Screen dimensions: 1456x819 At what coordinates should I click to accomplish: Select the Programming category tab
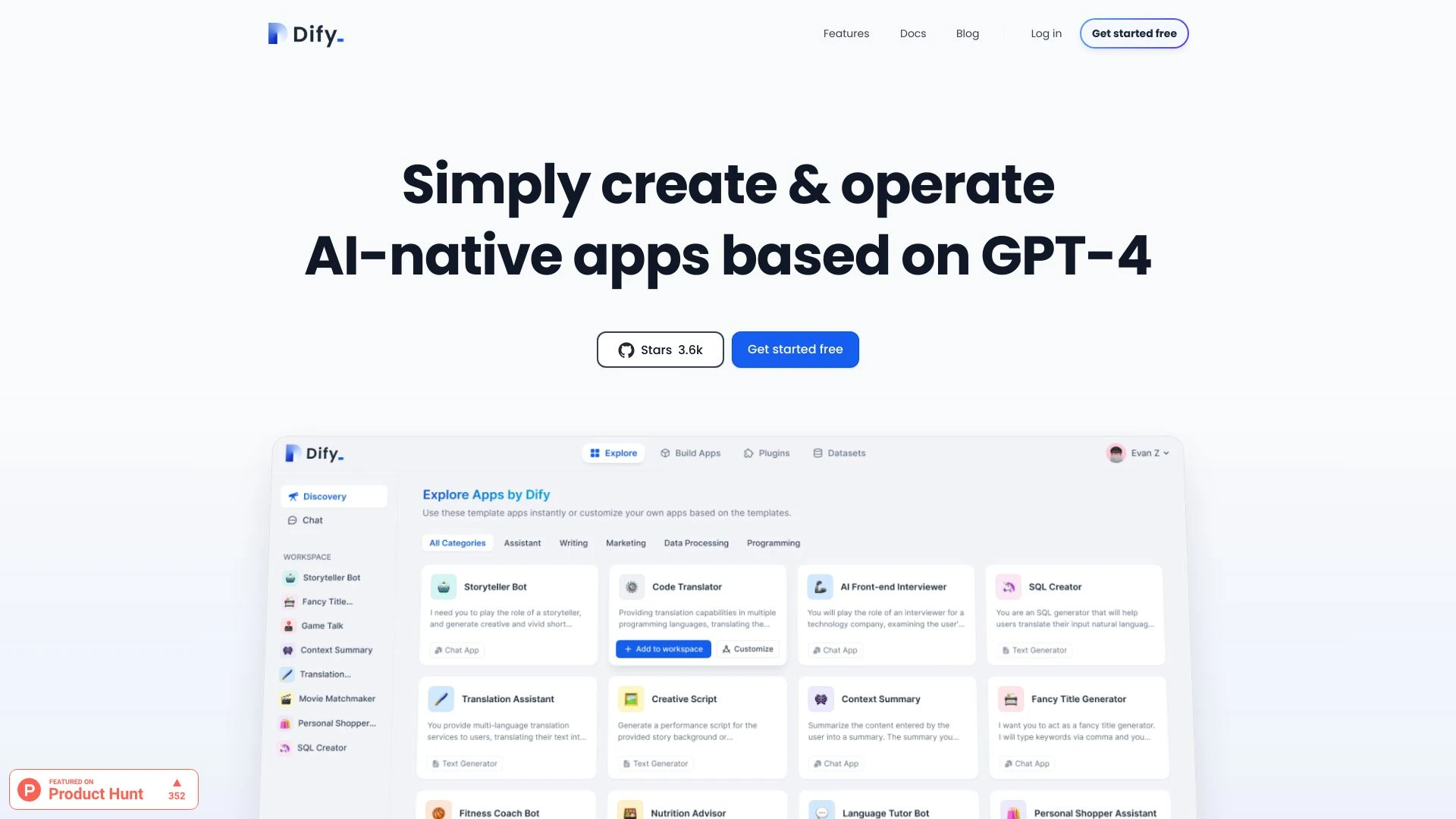[x=772, y=543]
